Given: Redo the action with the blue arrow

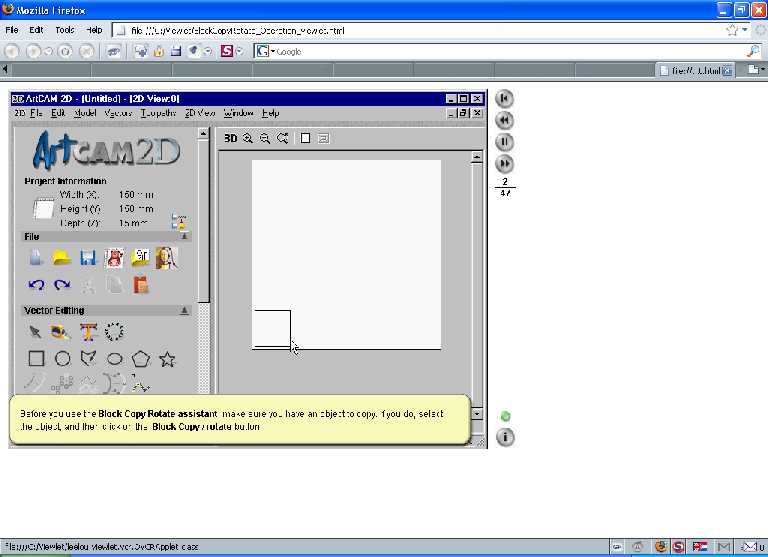Looking at the screenshot, I should [x=62, y=285].
